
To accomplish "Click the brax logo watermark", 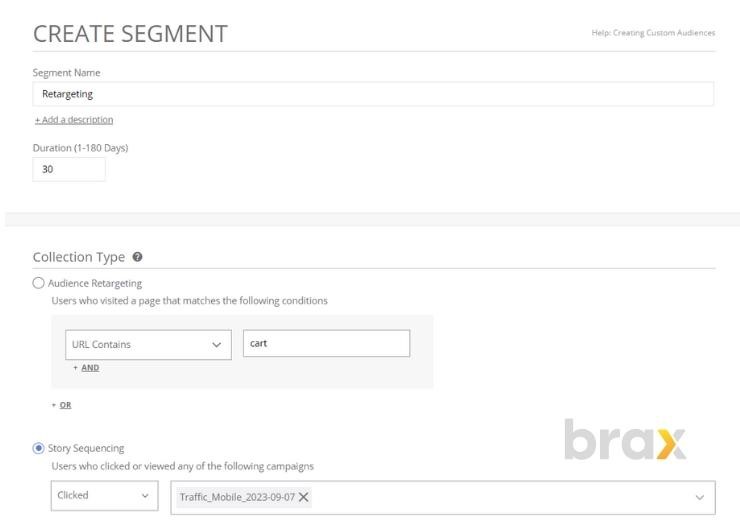I will pos(625,439).
